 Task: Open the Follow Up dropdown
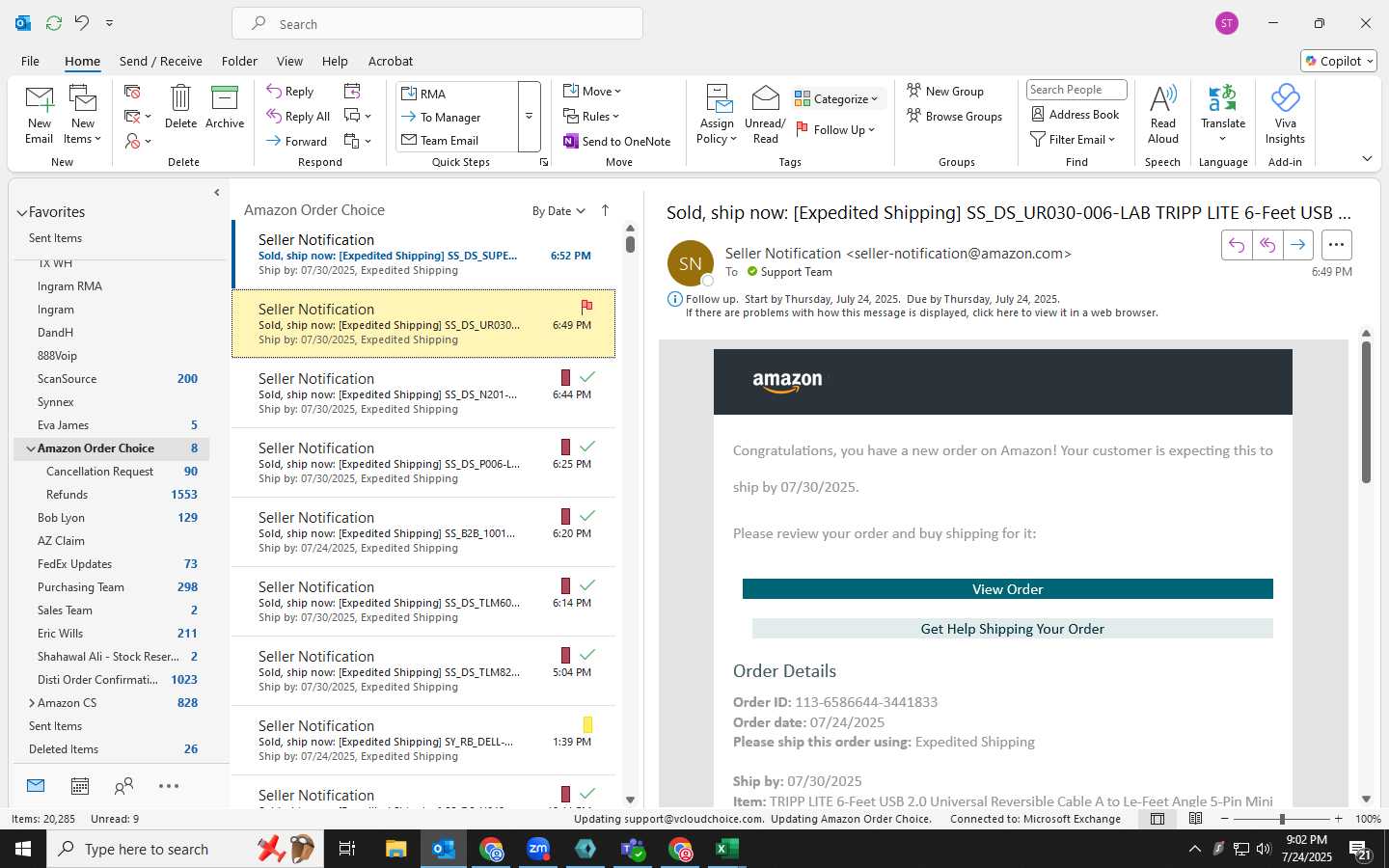835,129
